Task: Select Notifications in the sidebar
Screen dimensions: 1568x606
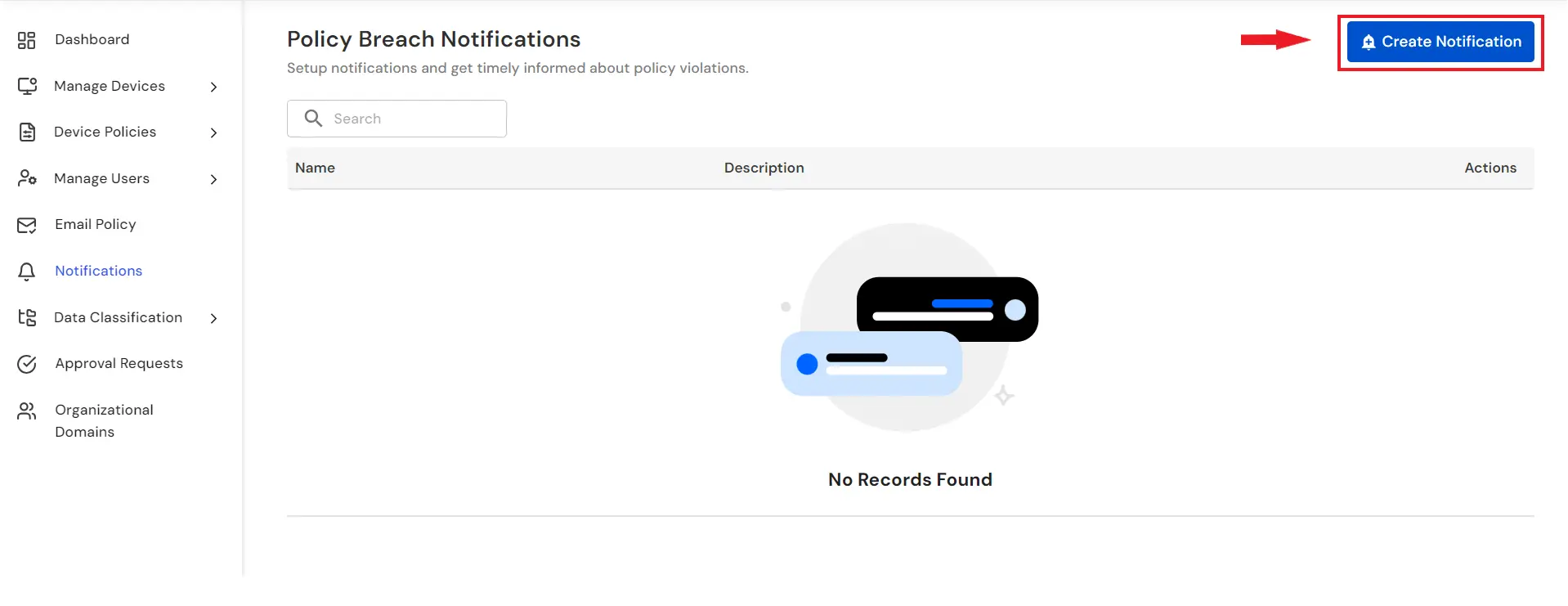Action: (x=99, y=271)
